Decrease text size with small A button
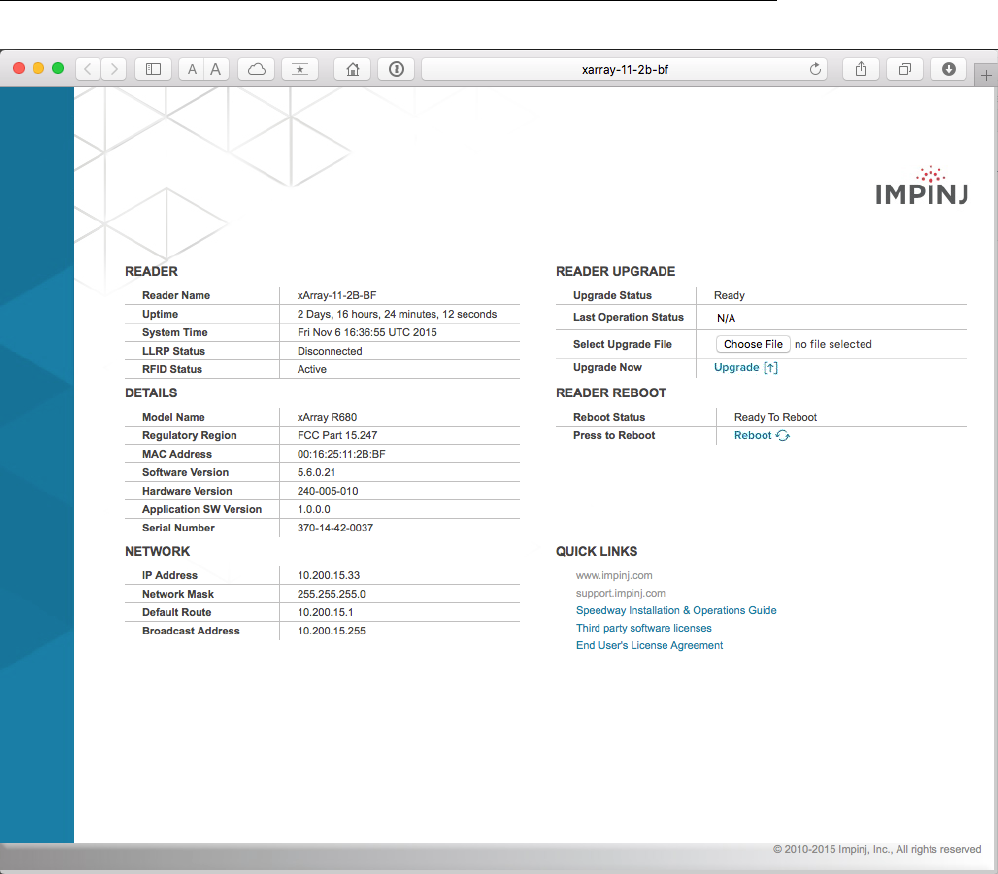The image size is (998, 874). coord(192,69)
